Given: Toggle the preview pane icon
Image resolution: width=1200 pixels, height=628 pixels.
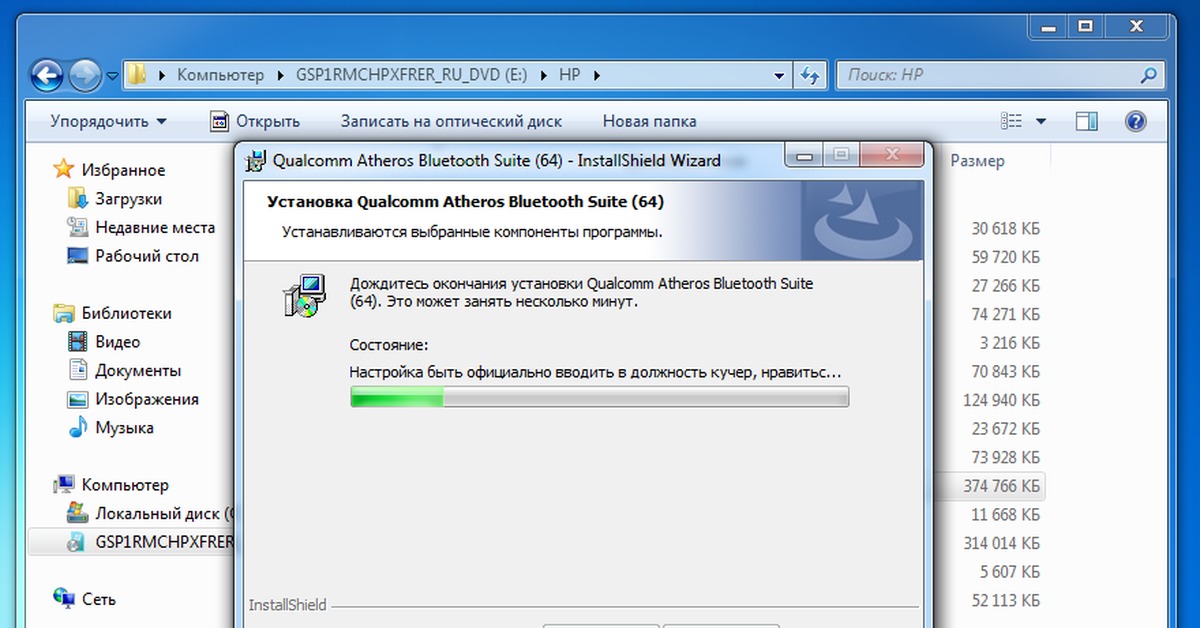Looking at the screenshot, I should pos(1087,121).
